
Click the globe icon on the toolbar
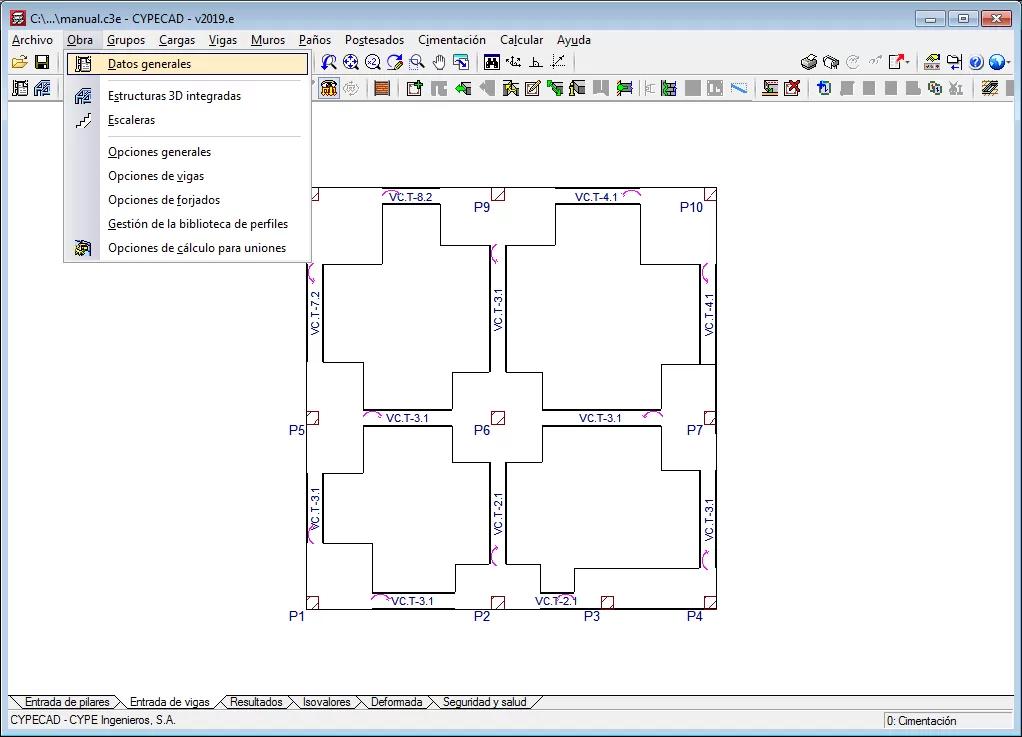[999, 62]
